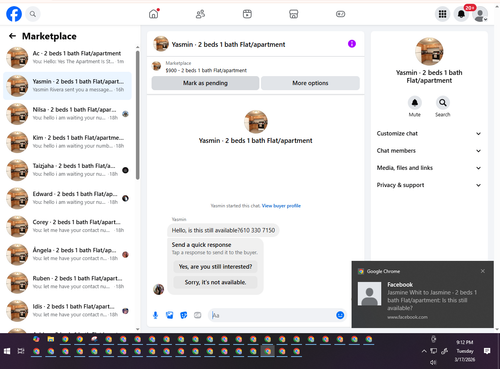Open the Ac conversation in the list

(x=68, y=58)
